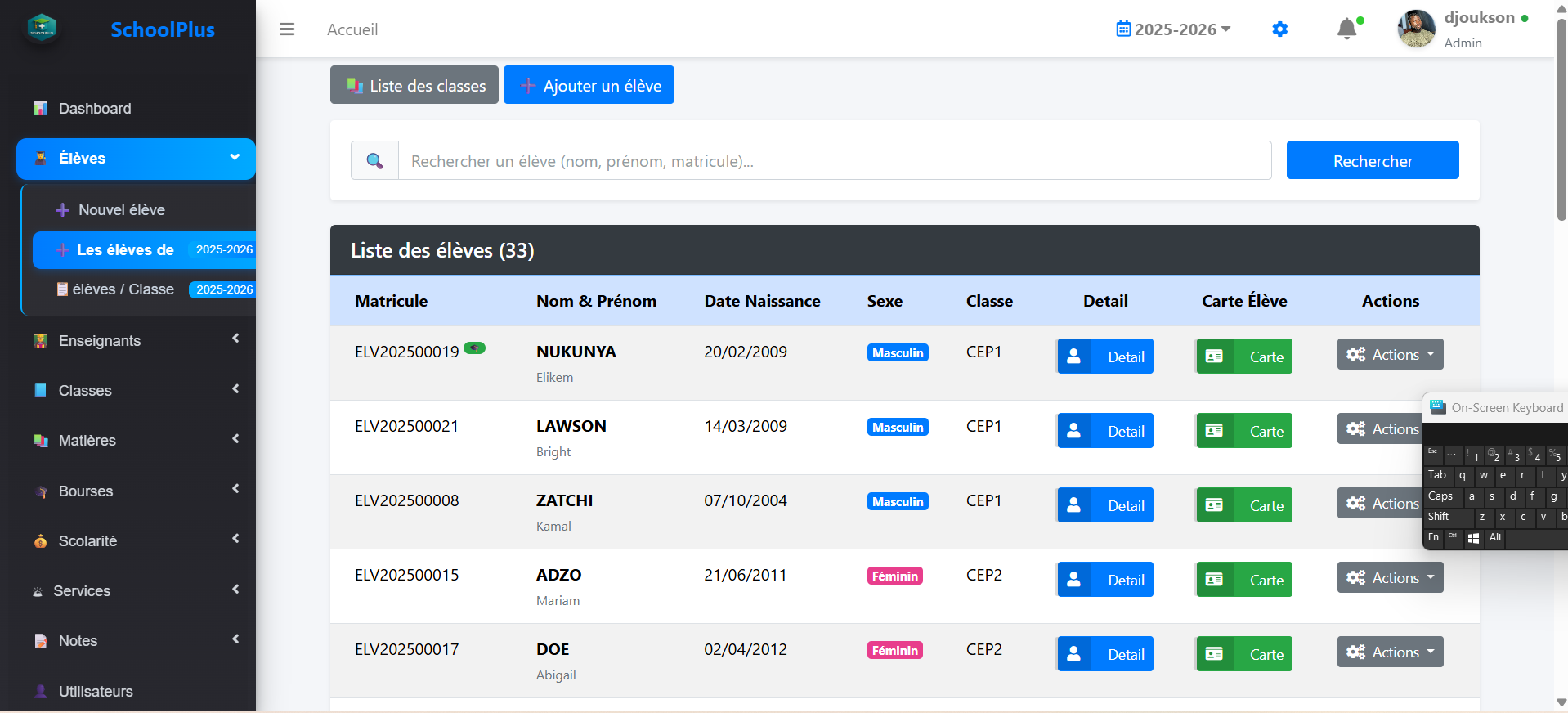
Task: Click Ajouter un élève button
Action: point(589,86)
